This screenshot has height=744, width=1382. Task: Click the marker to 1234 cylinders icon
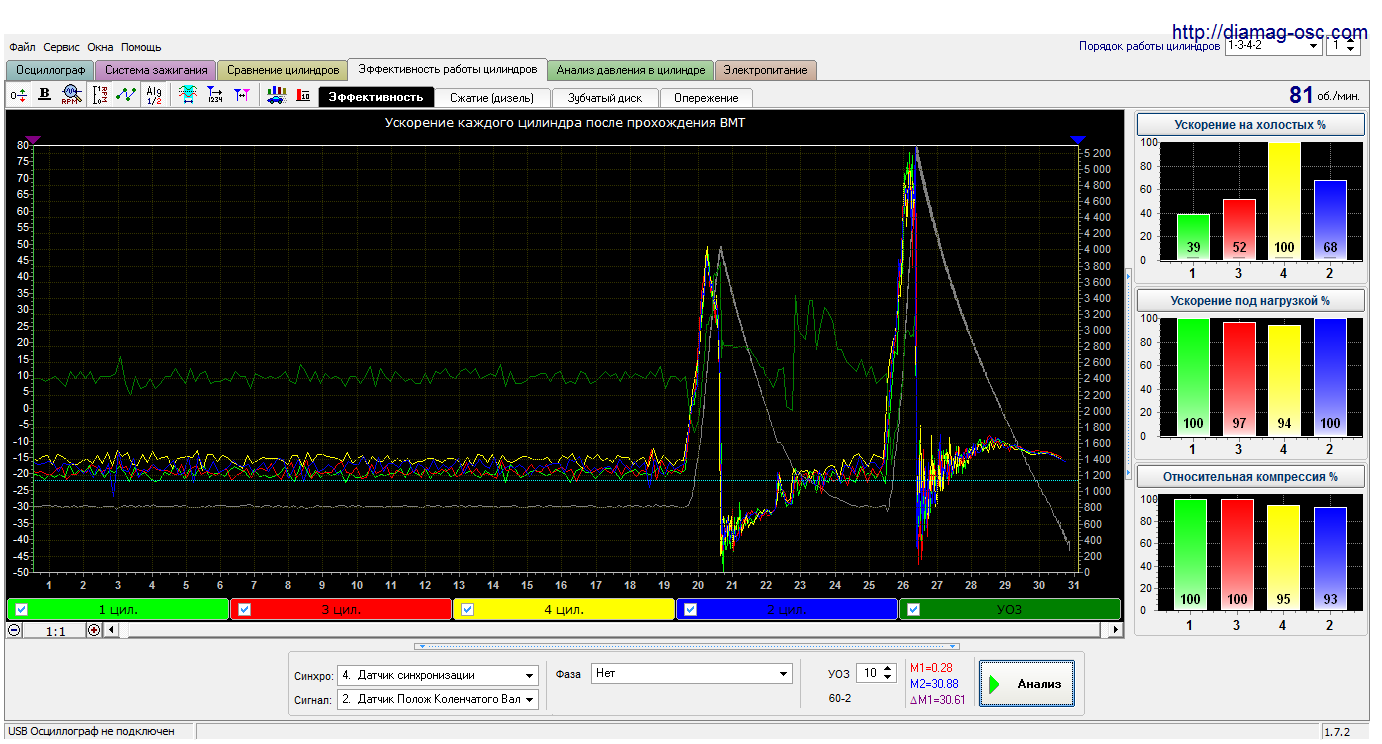pyautogui.click(x=214, y=94)
